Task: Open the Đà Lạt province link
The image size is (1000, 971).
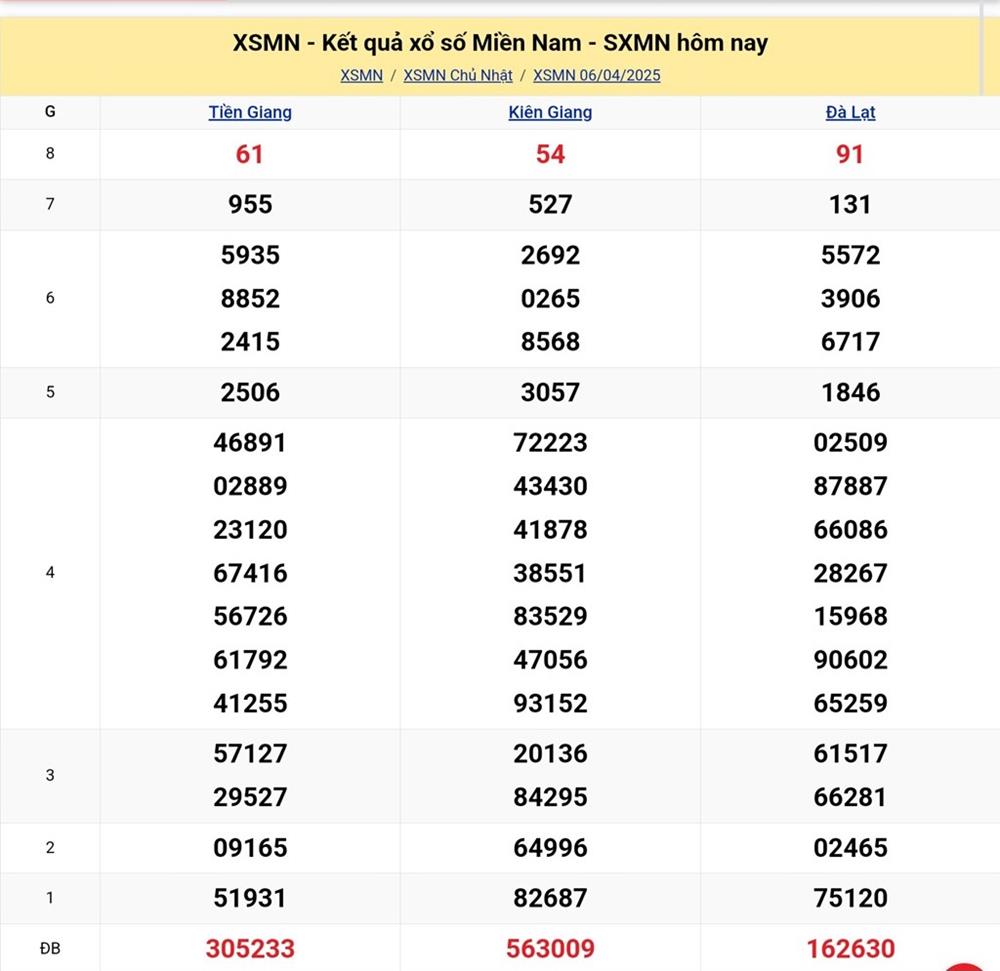Action: 850,112
